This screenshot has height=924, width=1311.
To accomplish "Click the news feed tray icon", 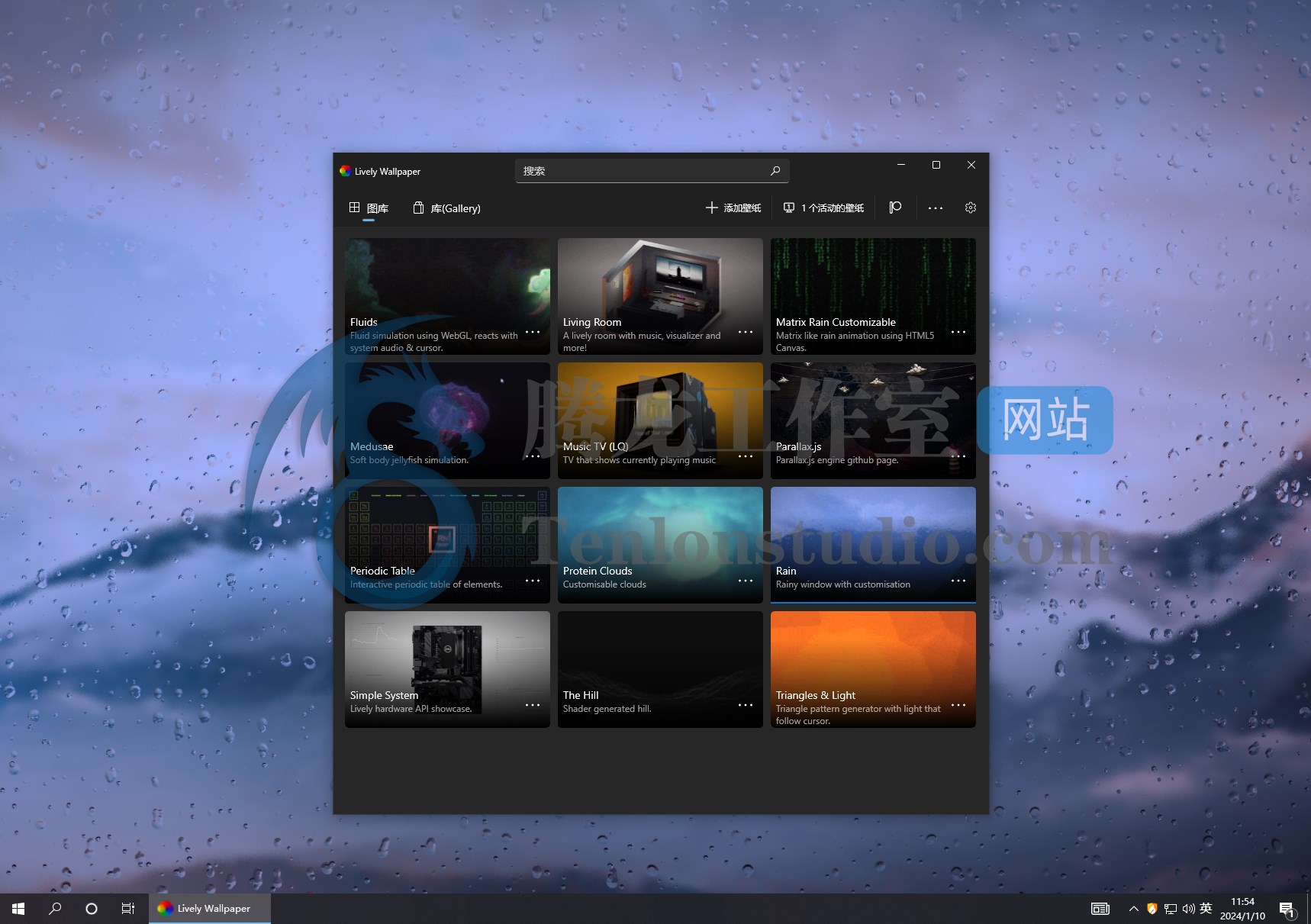I will point(1100,909).
